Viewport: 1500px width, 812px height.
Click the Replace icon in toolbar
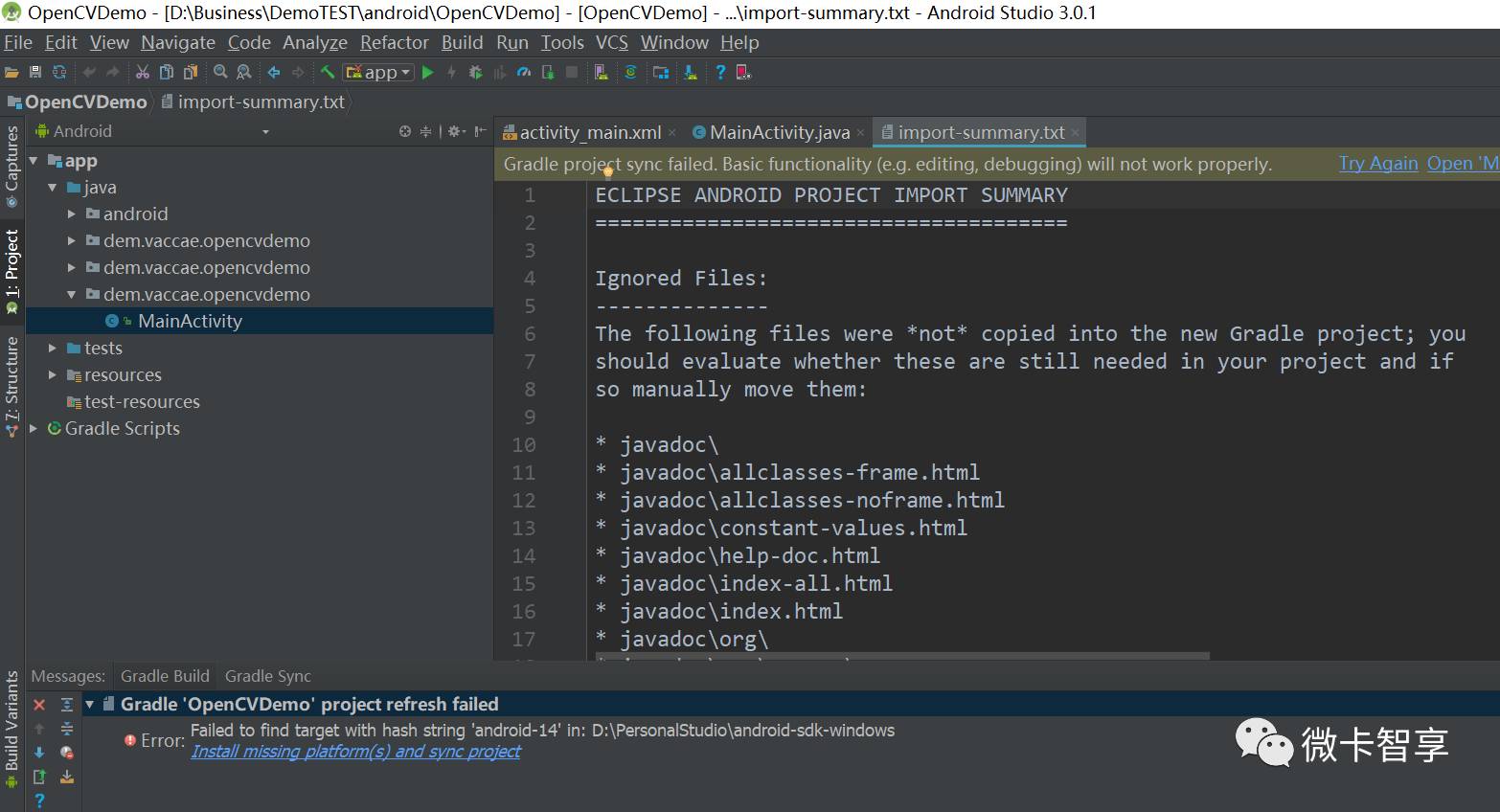point(243,72)
